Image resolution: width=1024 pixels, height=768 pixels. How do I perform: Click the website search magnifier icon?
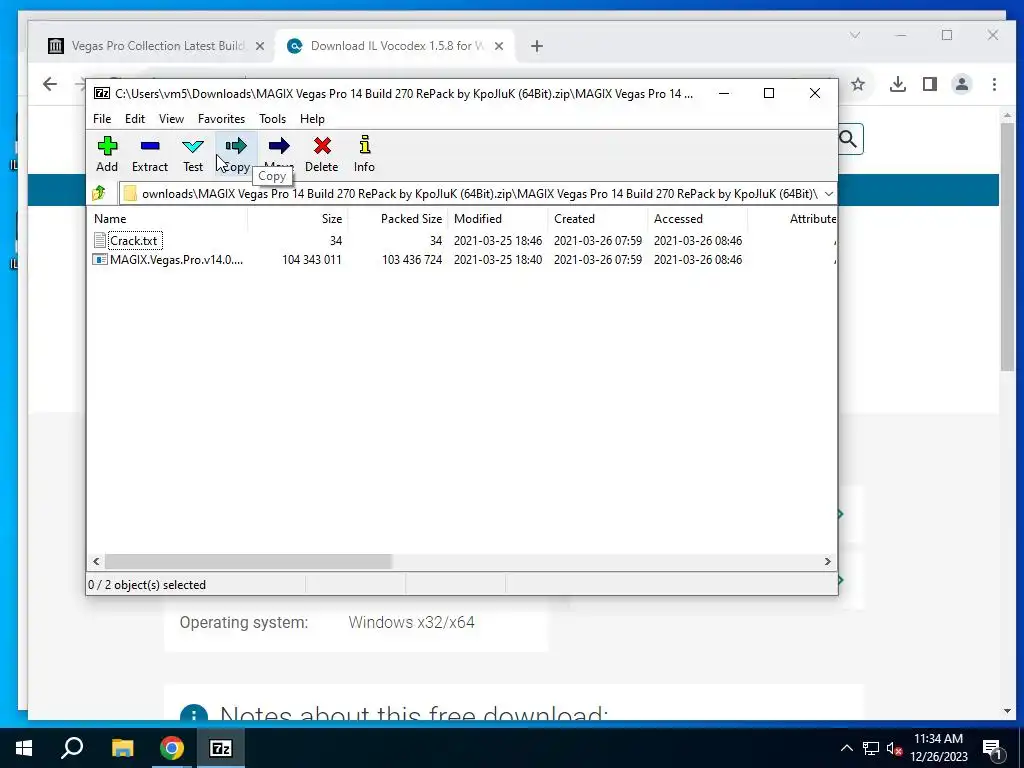[x=848, y=139]
